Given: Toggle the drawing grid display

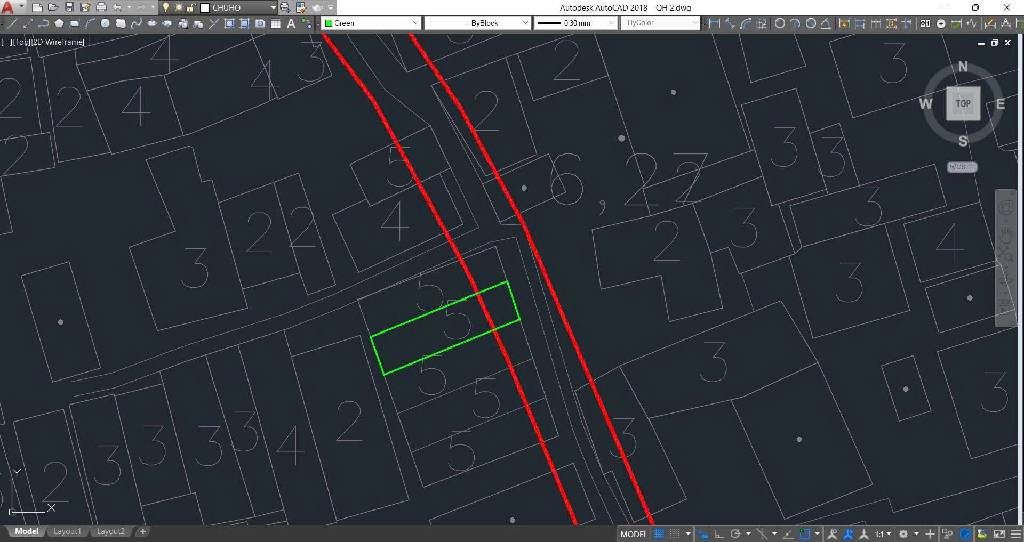Looking at the screenshot, I should click(x=659, y=534).
